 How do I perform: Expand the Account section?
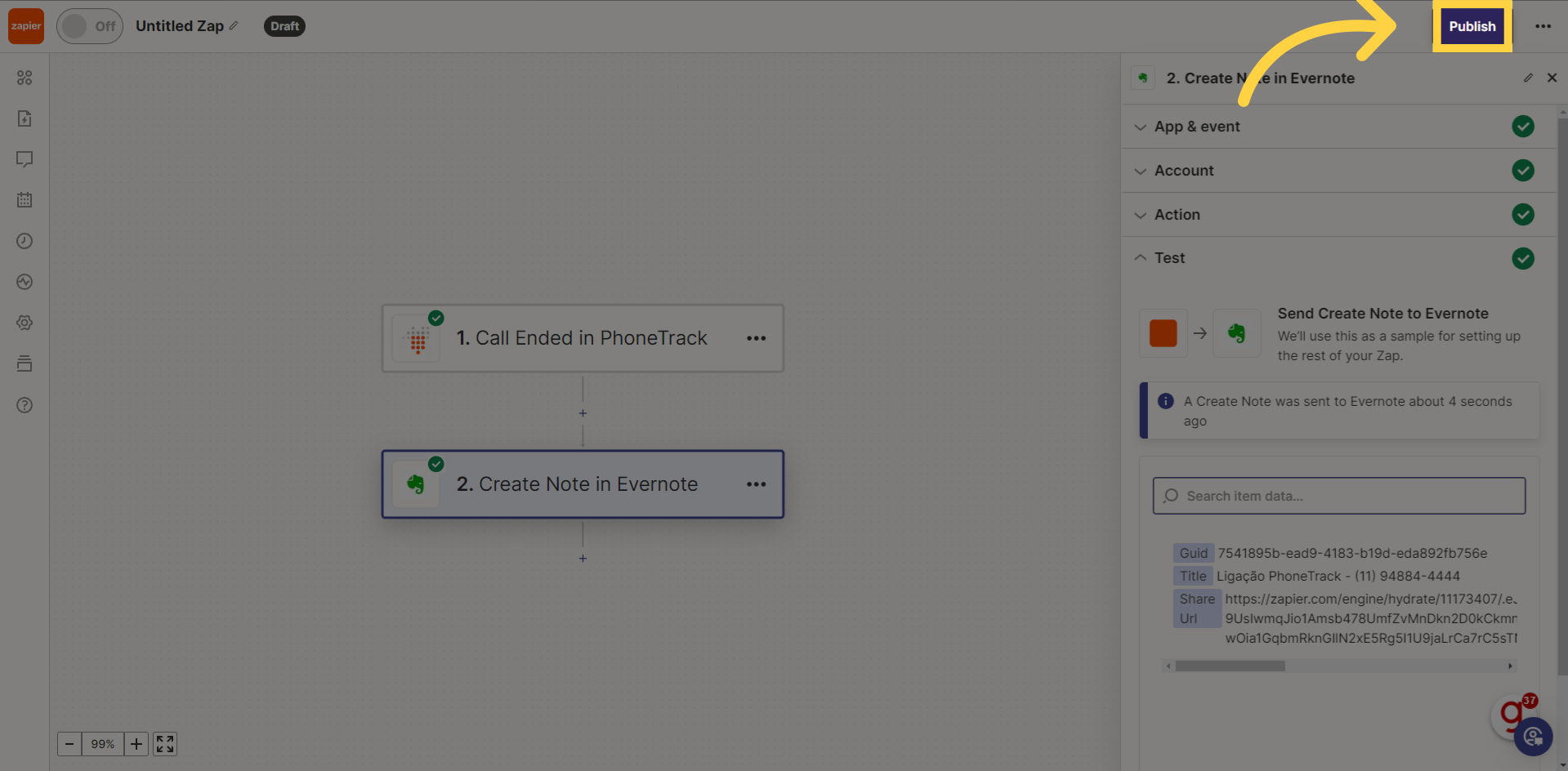(1338, 171)
